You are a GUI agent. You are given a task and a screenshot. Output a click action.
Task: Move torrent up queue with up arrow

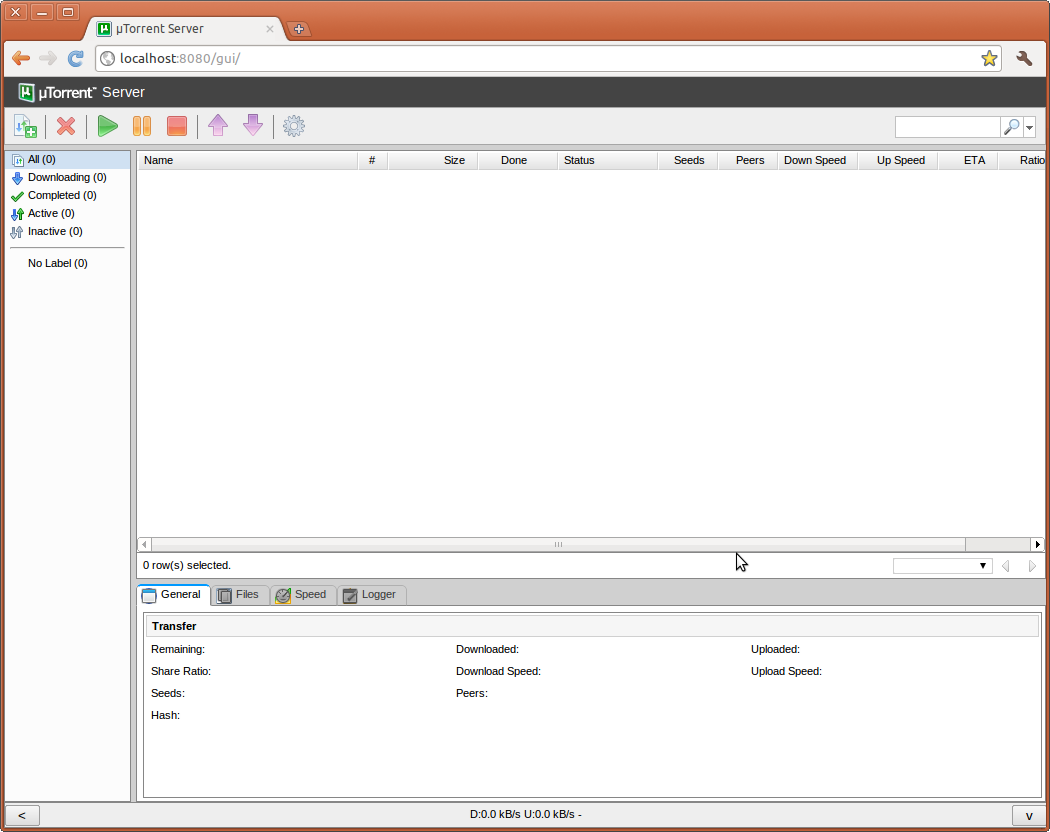[218, 125]
